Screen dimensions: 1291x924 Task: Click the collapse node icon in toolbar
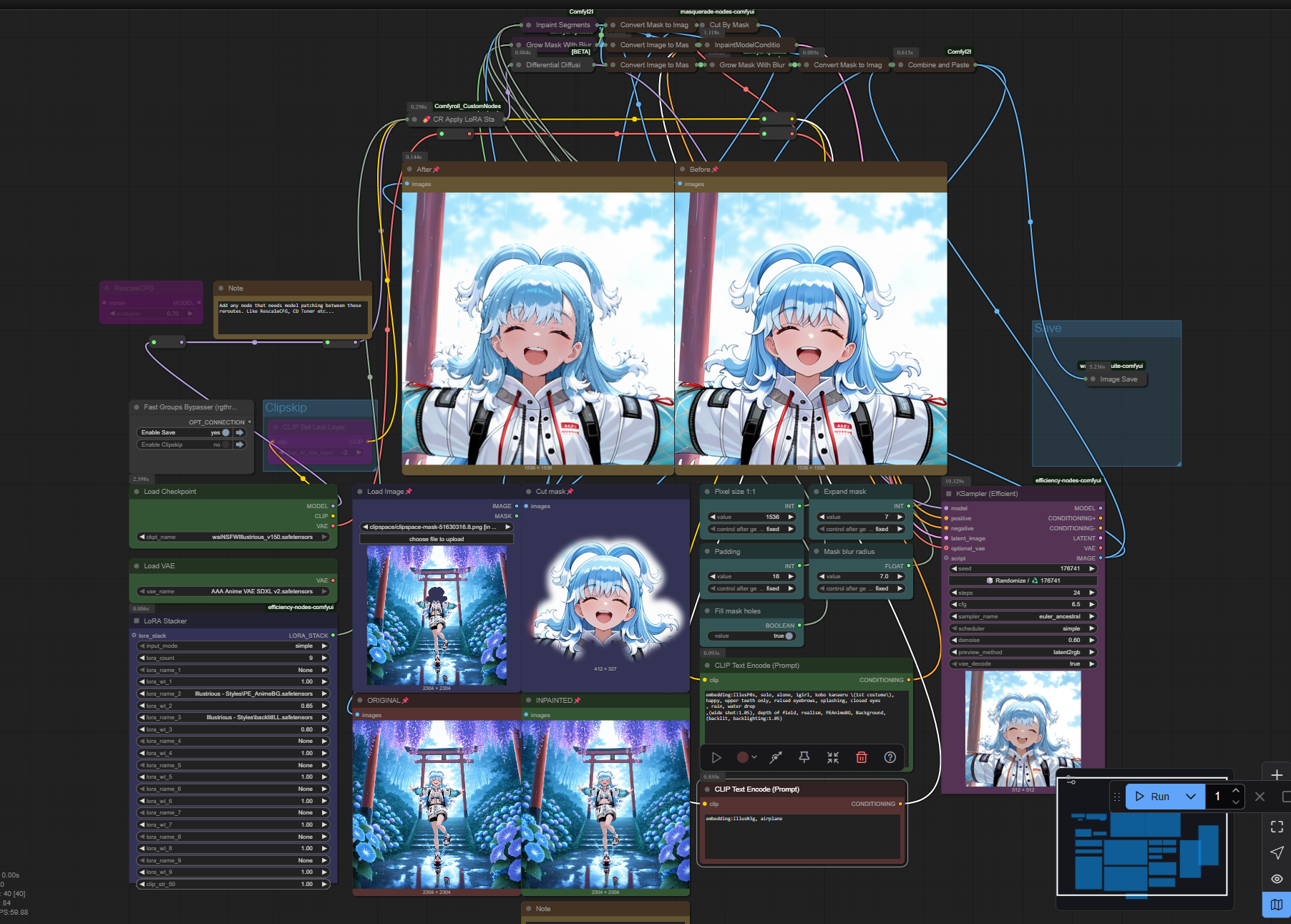tap(833, 757)
